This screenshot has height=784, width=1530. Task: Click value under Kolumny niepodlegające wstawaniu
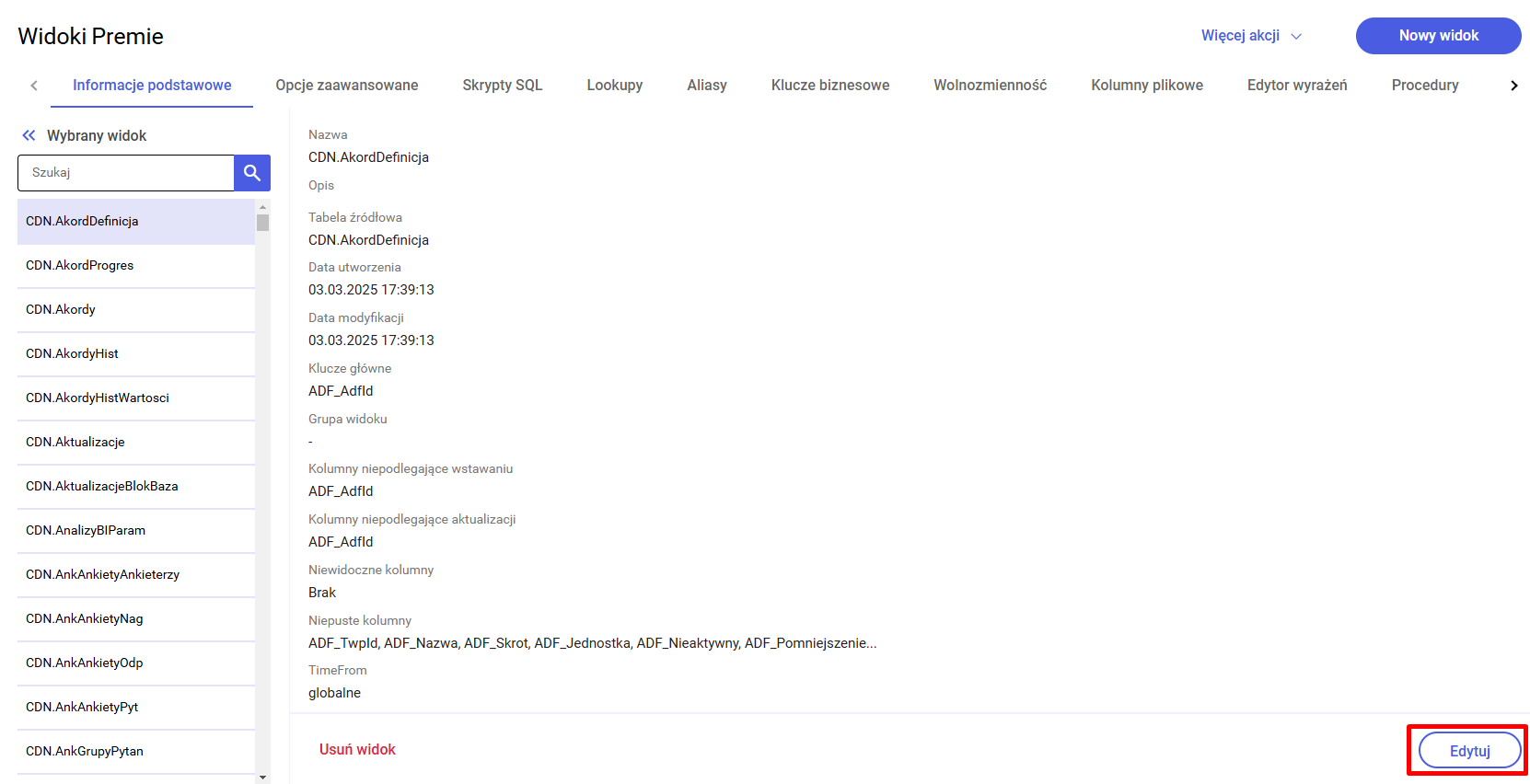(341, 491)
